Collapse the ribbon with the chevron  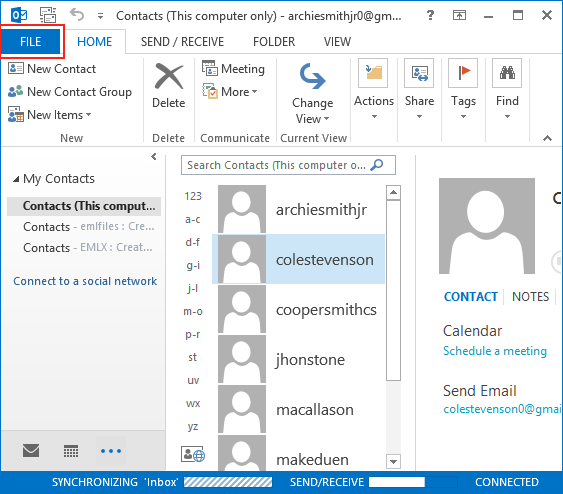coord(547,138)
